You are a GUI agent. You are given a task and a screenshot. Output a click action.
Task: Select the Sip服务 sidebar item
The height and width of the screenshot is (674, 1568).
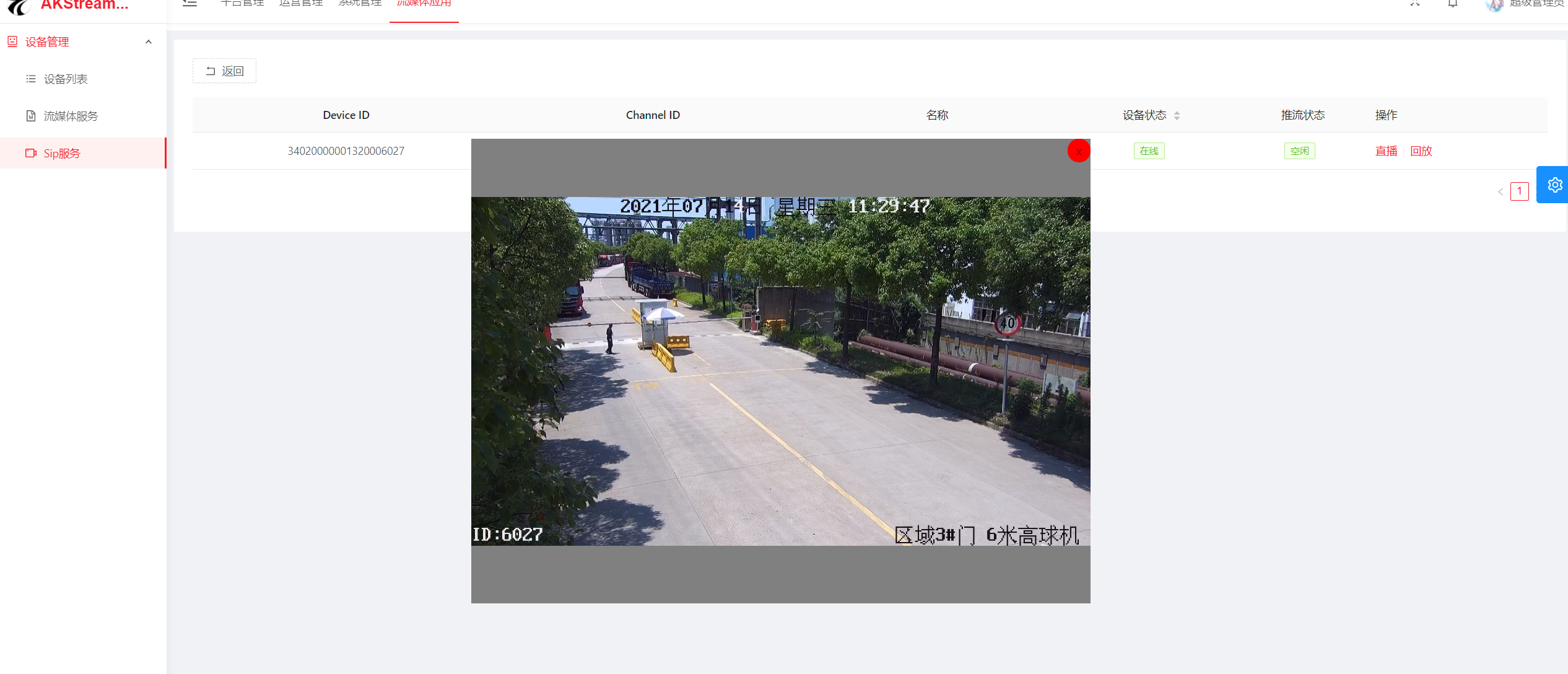click(x=62, y=153)
